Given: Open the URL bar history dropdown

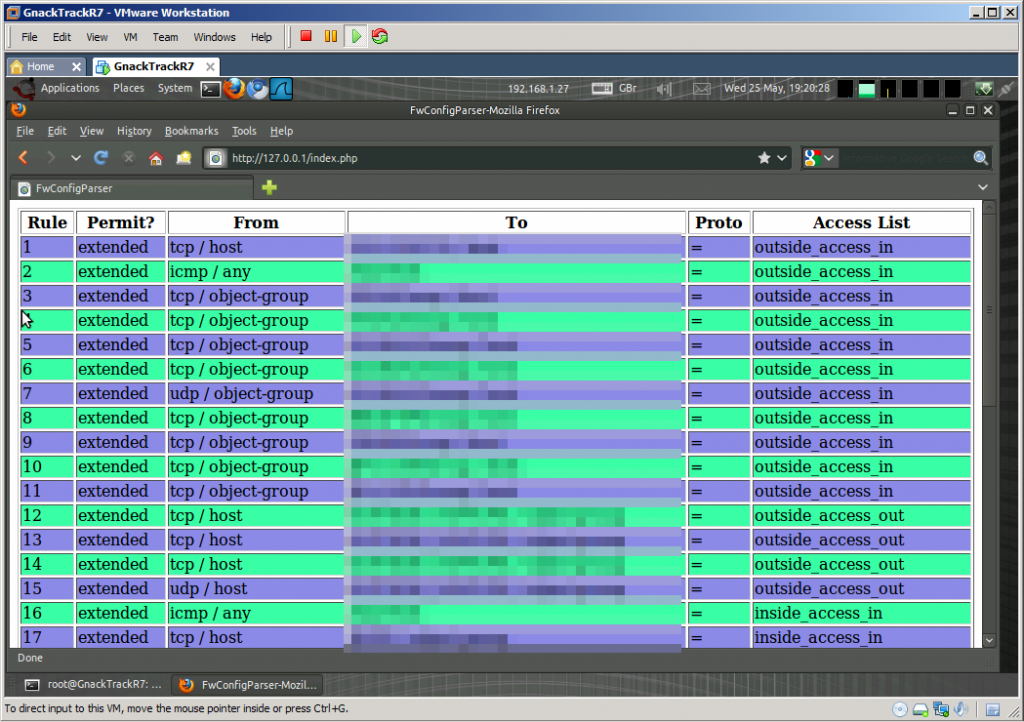Looking at the screenshot, I should (782, 158).
